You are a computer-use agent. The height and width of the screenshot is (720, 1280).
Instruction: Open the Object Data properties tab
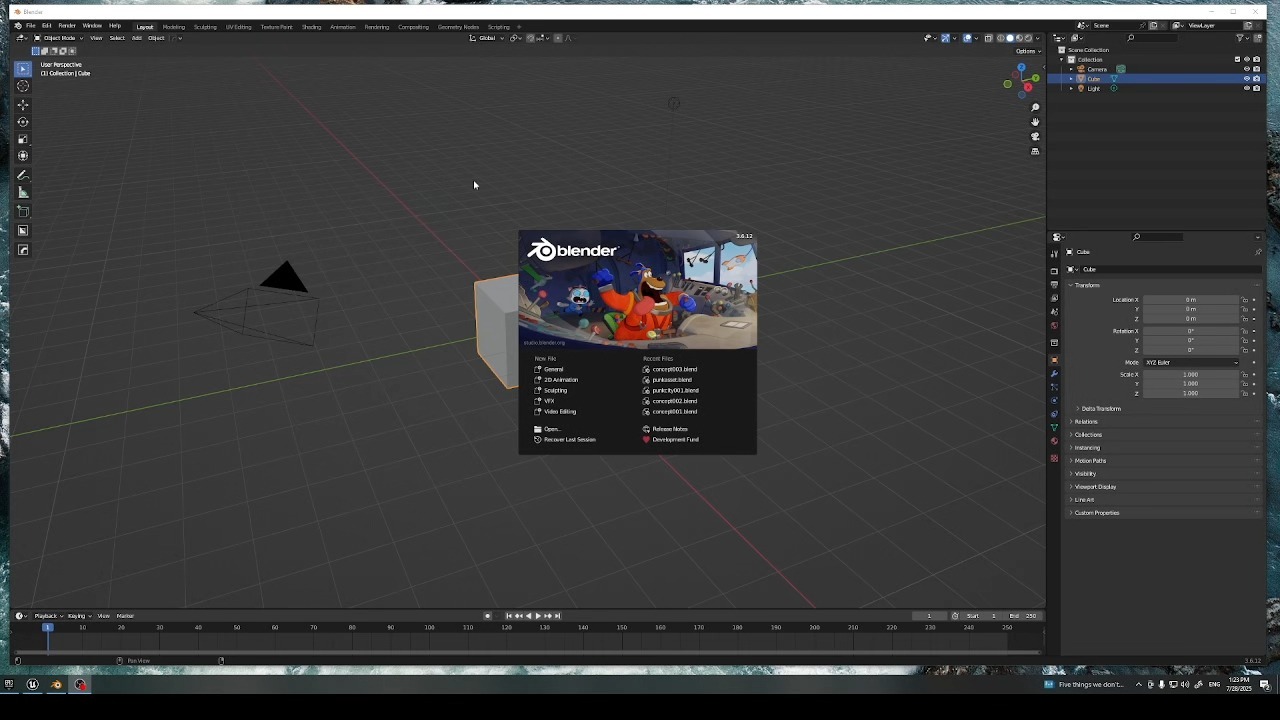[1054, 428]
